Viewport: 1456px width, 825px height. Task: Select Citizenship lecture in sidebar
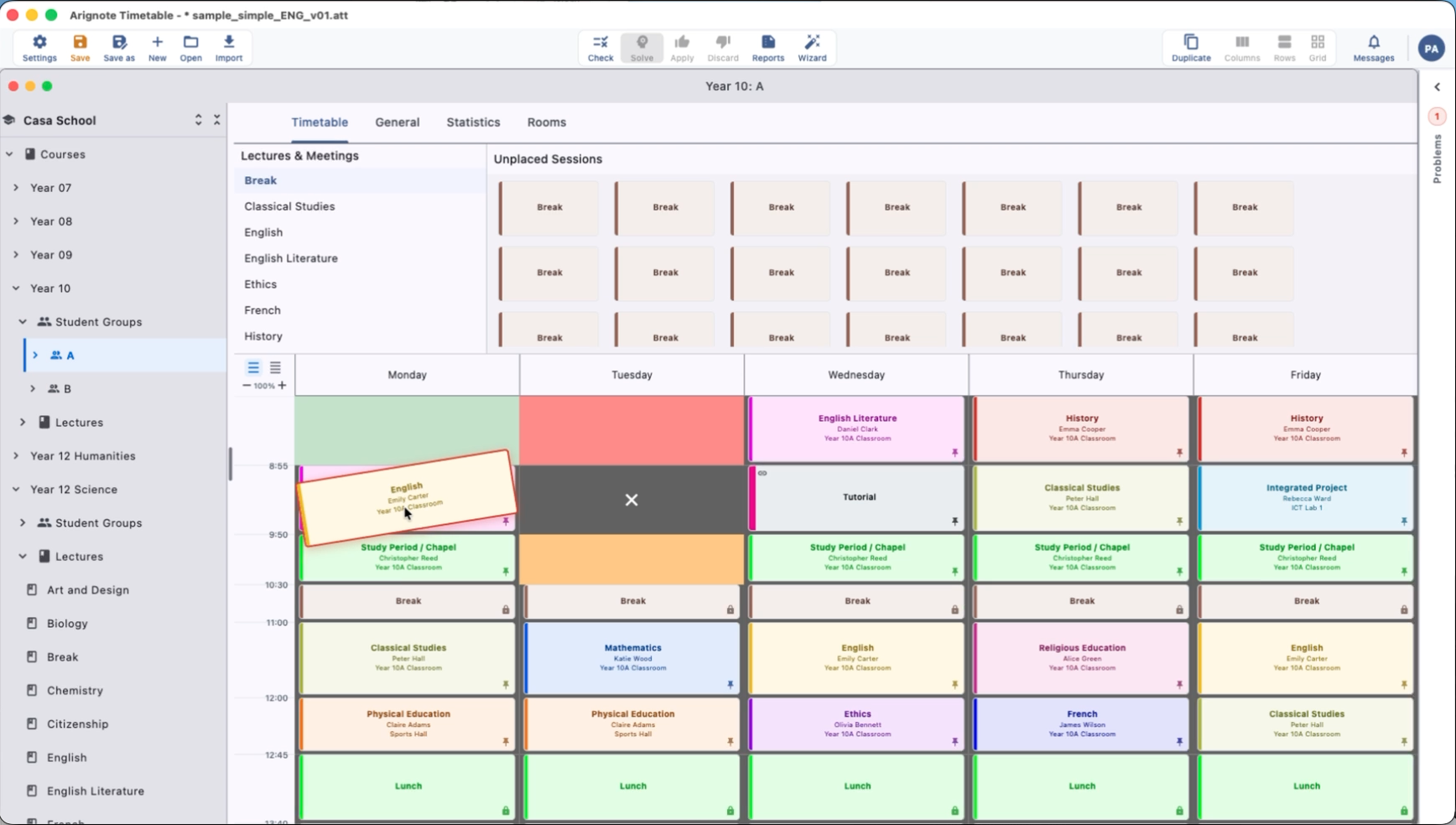pos(77,724)
